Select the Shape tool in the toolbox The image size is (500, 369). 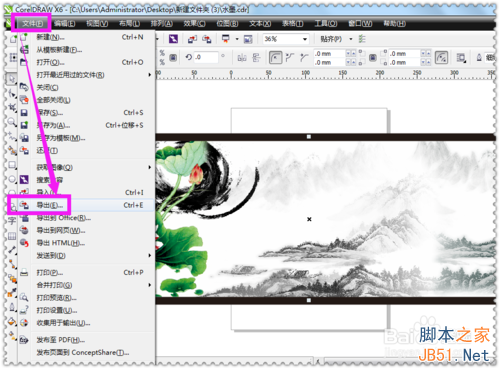click(12, 94)
